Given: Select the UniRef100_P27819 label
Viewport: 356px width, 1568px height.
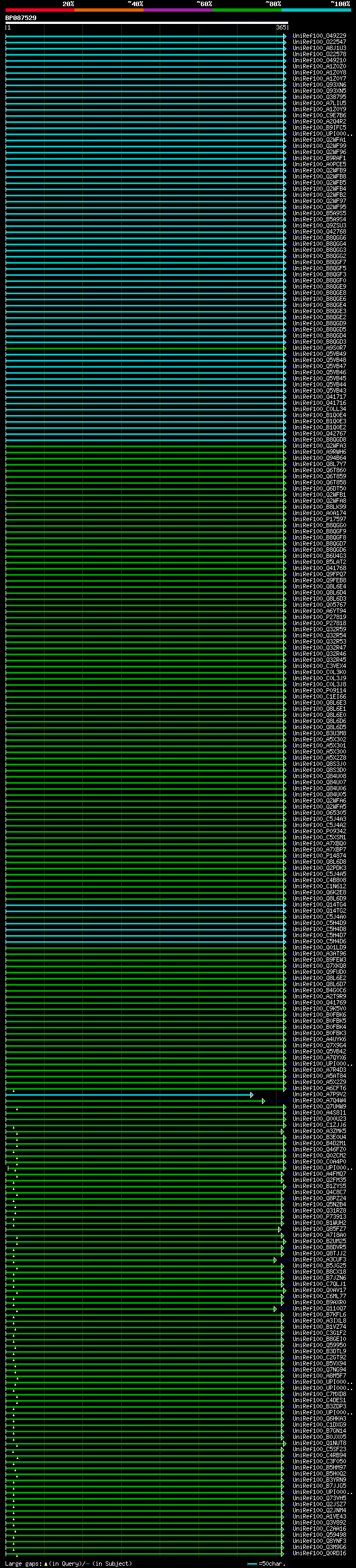Looking at the screenshot, I should (x=319, y=617).
